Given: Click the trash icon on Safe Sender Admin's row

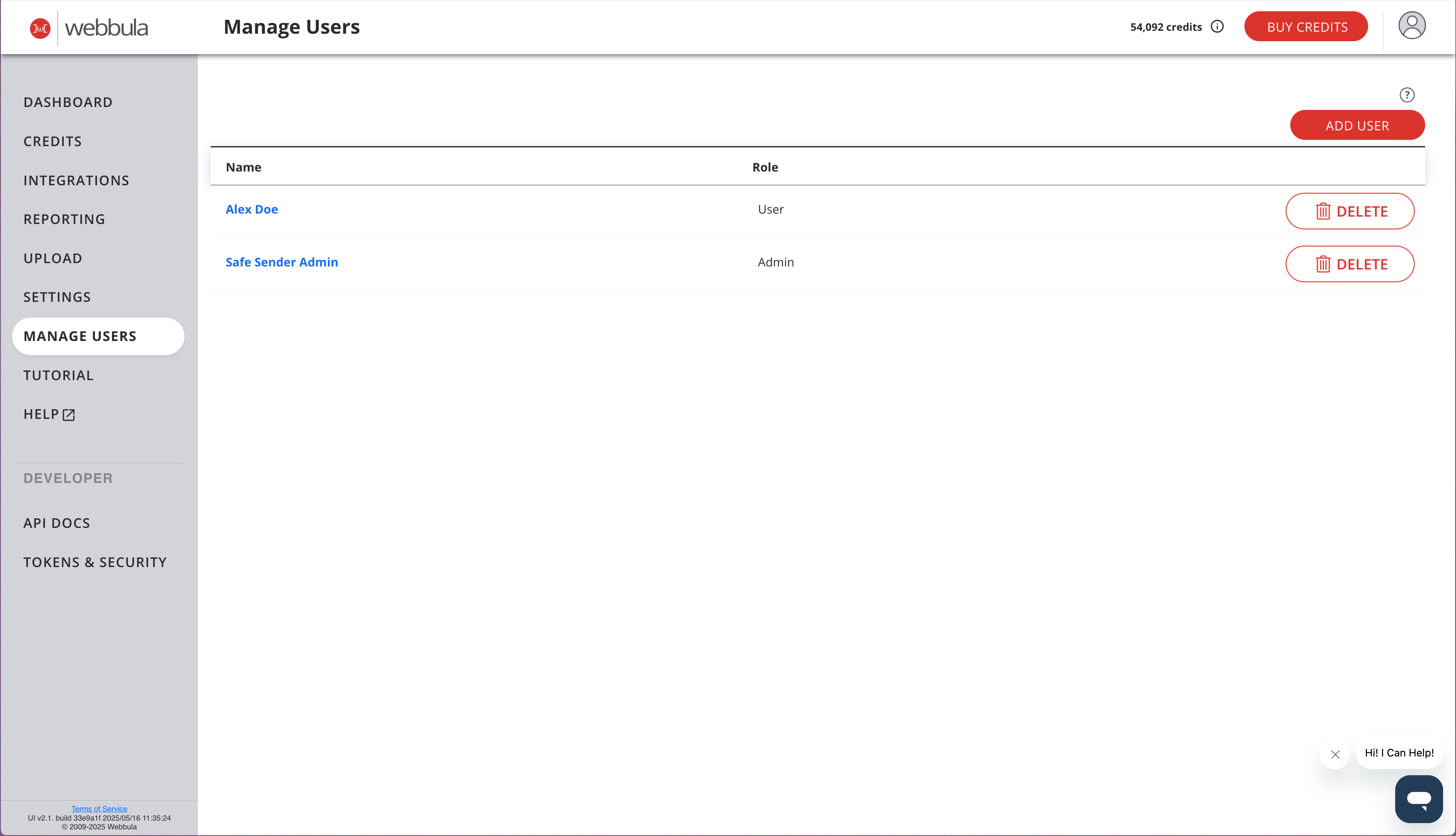Looking at the screenshot, I should pos(1323,264).
